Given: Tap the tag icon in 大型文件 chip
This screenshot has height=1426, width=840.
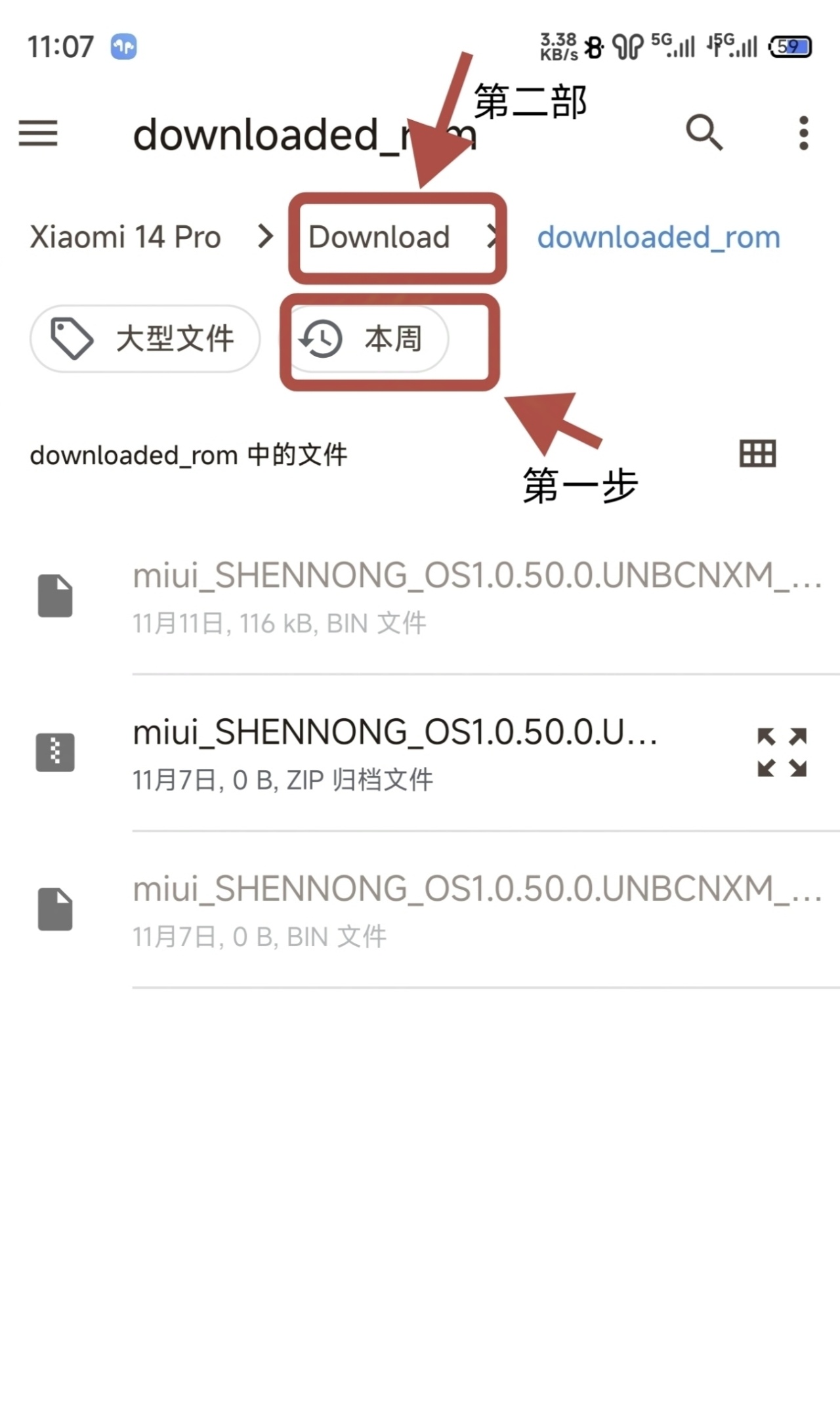Looking at the screenshot, I should 72,339.
